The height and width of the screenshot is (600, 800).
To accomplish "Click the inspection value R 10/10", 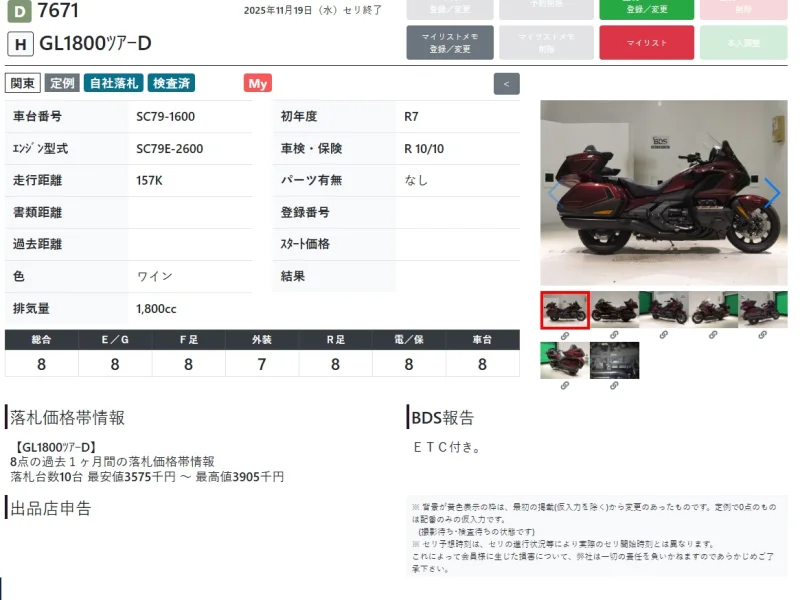I will tap(424, 148).
